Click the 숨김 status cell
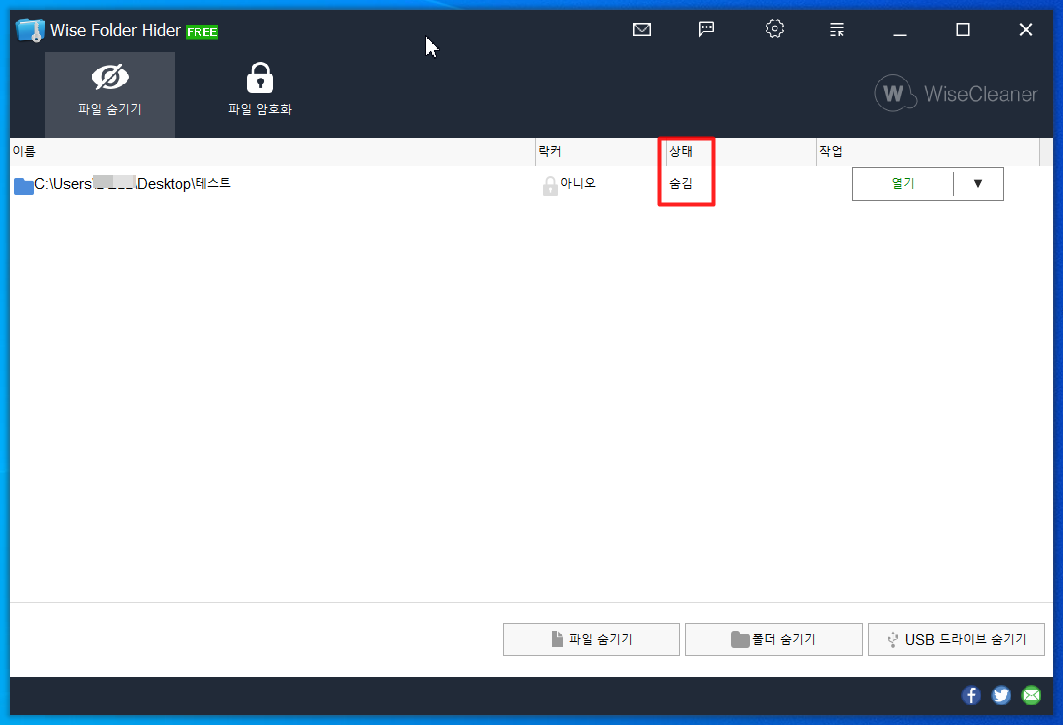This screenshot has width=1063, height=725. click(681, 183)
